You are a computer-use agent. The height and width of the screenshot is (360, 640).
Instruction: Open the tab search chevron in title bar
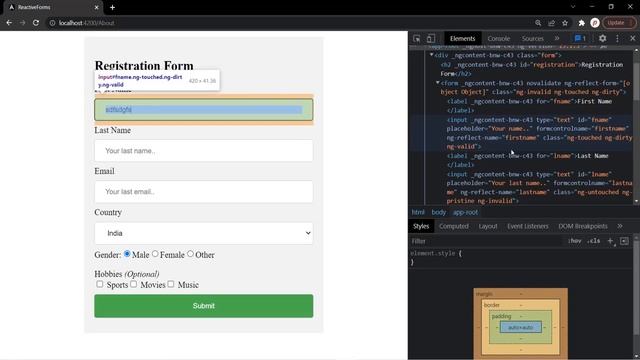pos(573,7)
